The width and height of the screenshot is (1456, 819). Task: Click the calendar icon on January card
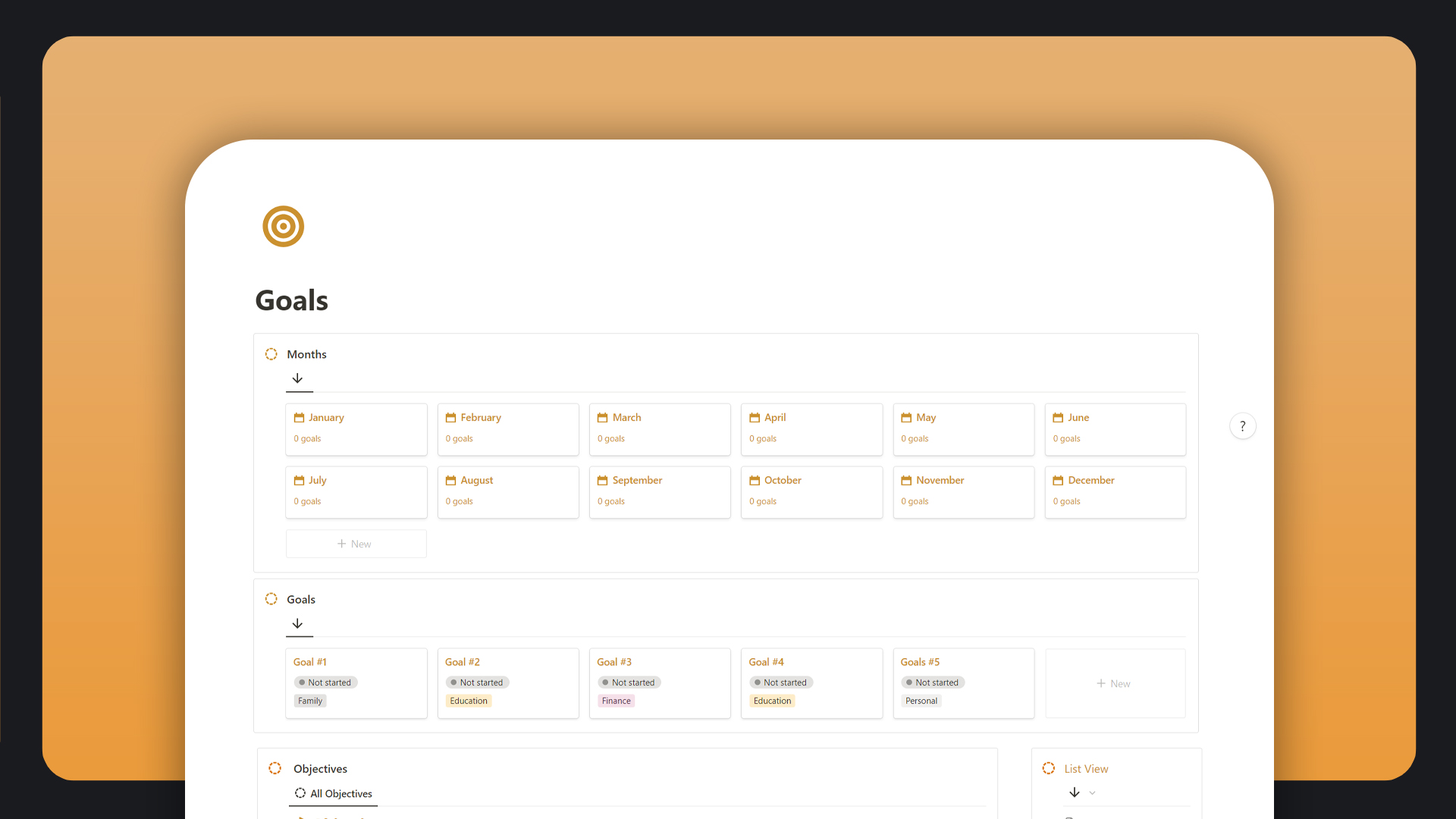299,418
